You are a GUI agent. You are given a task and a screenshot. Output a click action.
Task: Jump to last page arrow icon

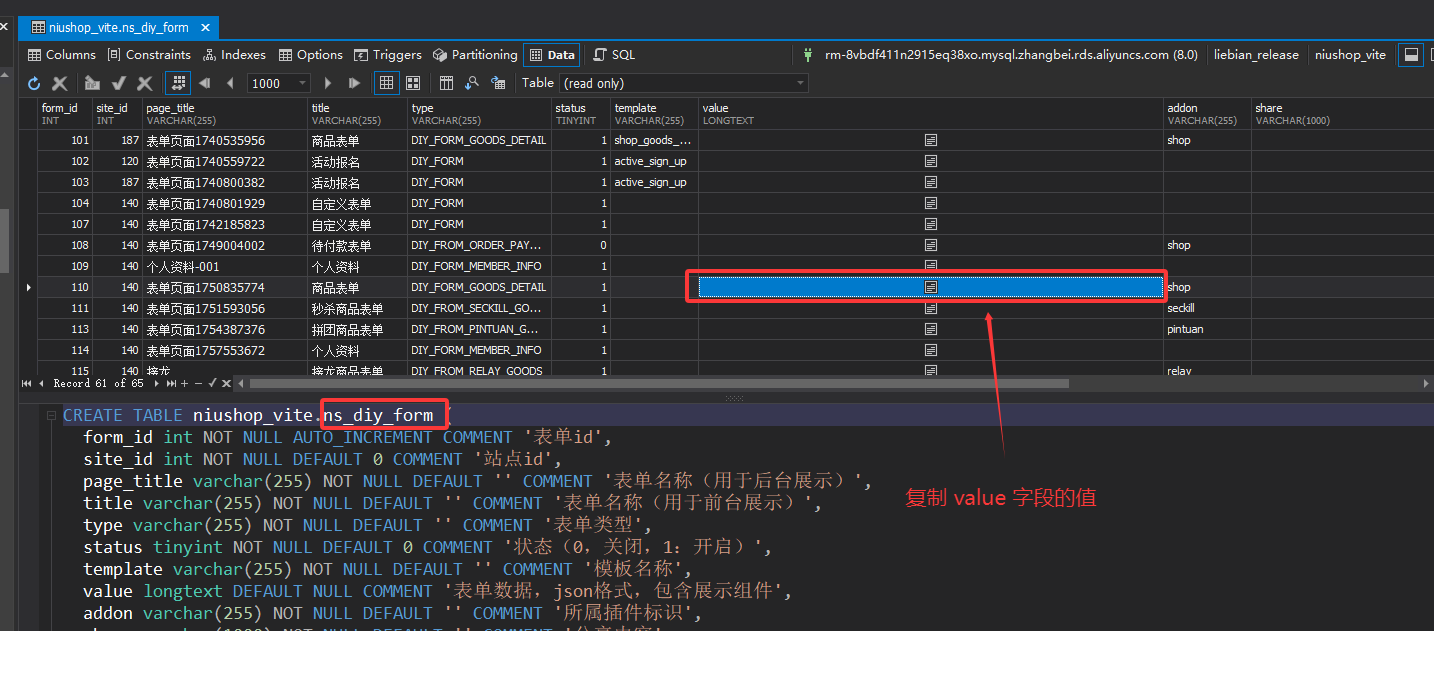pos(354,83)
